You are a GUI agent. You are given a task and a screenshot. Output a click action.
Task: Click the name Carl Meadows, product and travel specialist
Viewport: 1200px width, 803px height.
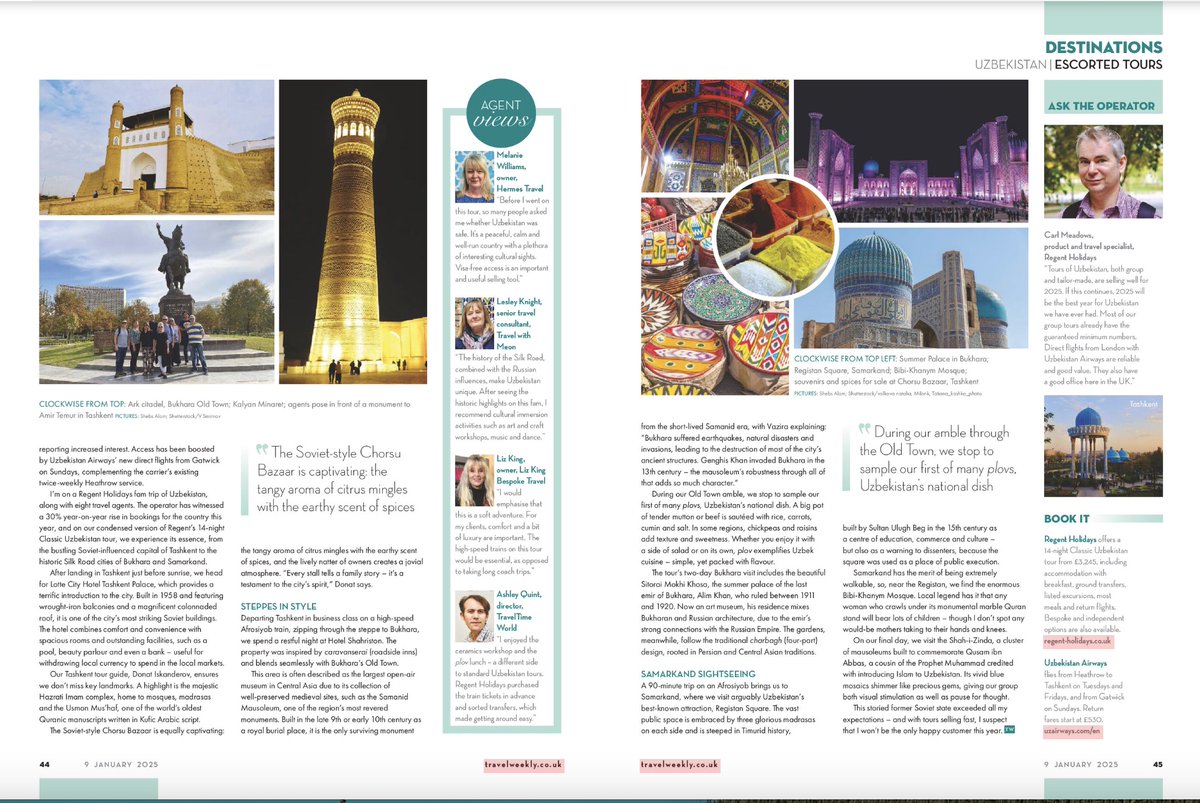(1088, 245)
